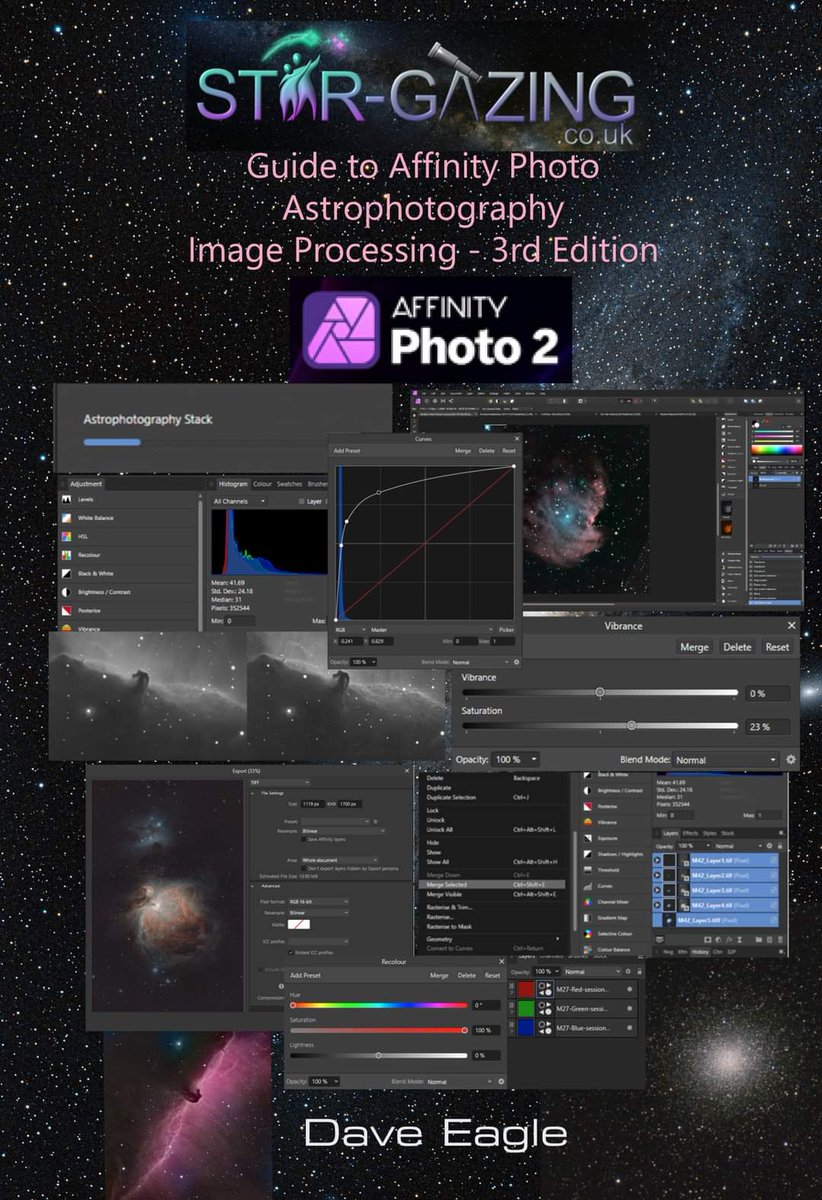Close the Vibrance dialog
Image resolution: width=822 pixels, height=1200 pixels.
792,625
